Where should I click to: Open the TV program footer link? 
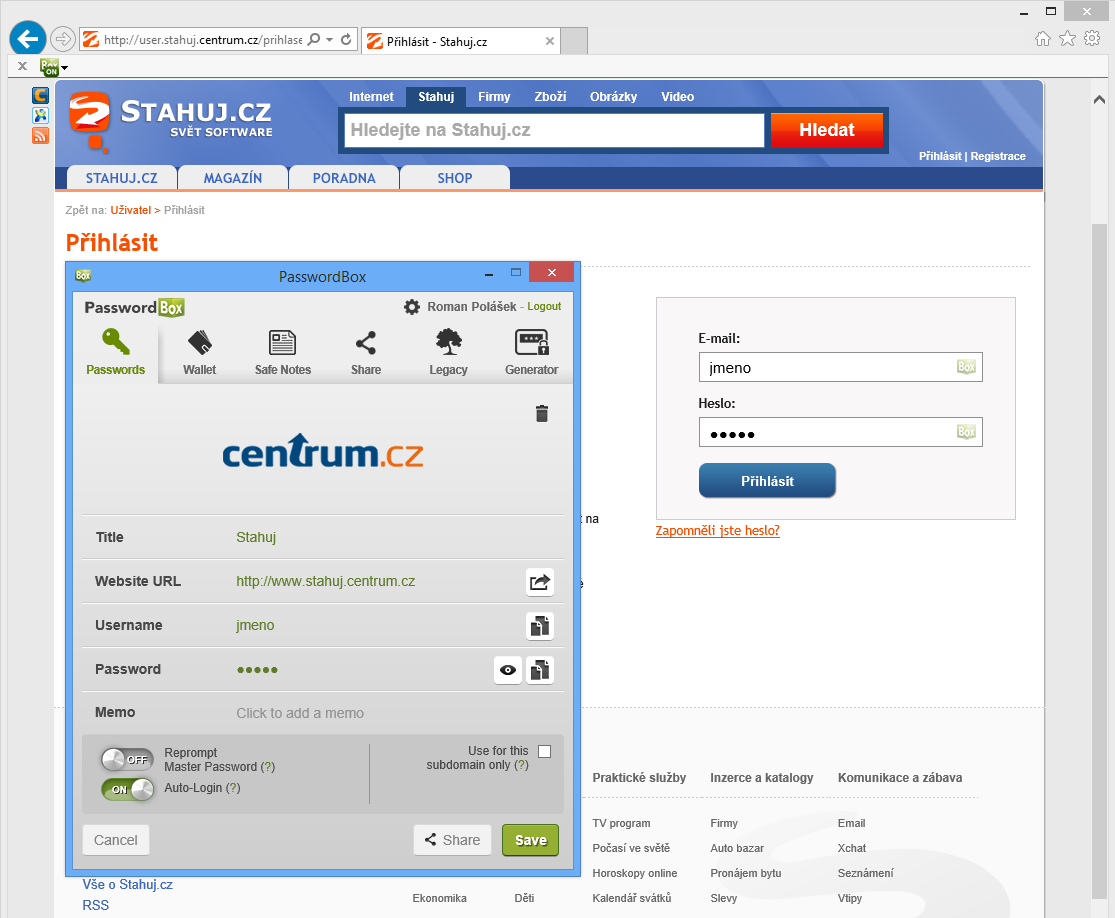tap(621, 823)
